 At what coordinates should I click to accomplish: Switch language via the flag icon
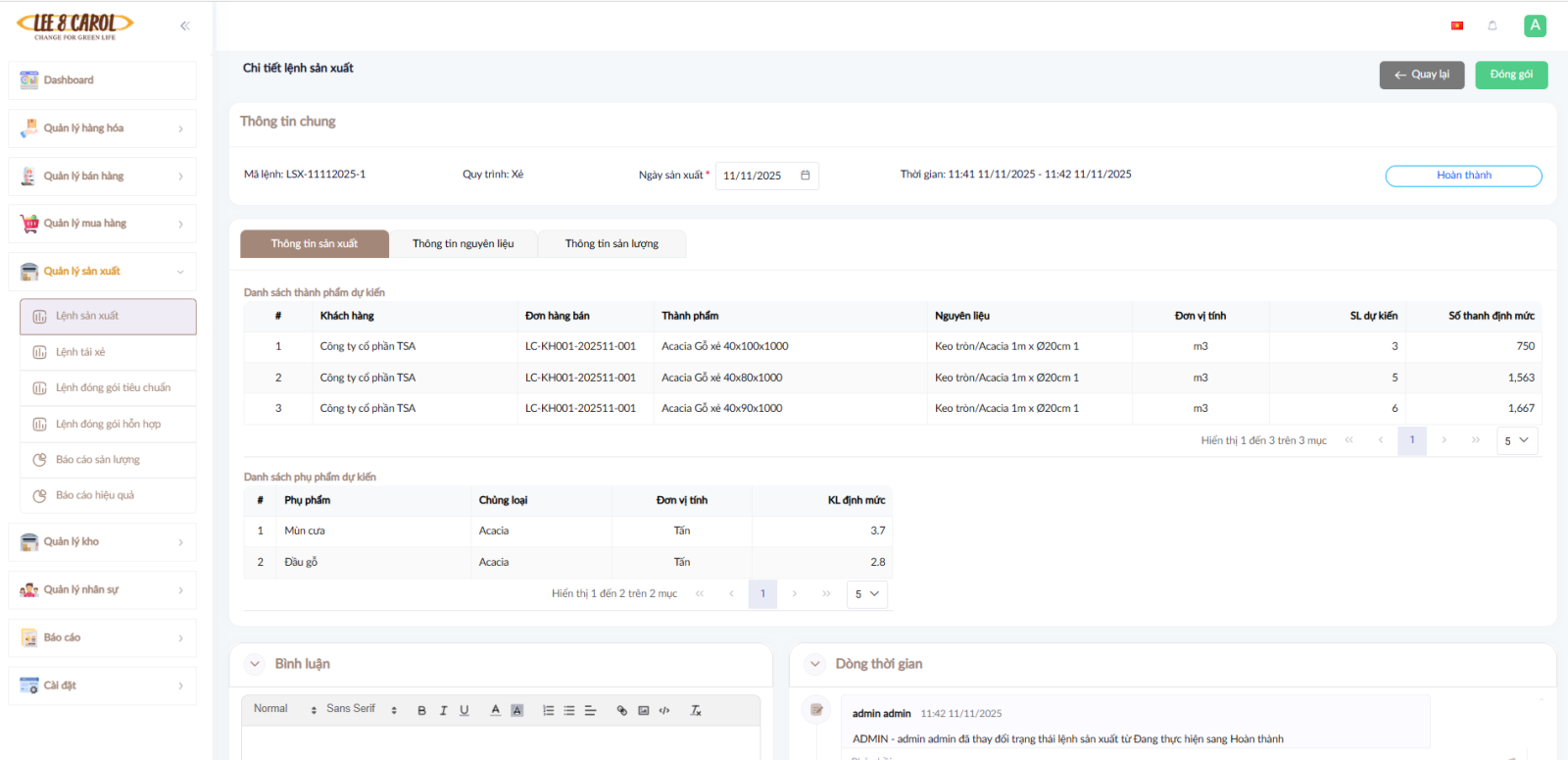coord(1457,25)
